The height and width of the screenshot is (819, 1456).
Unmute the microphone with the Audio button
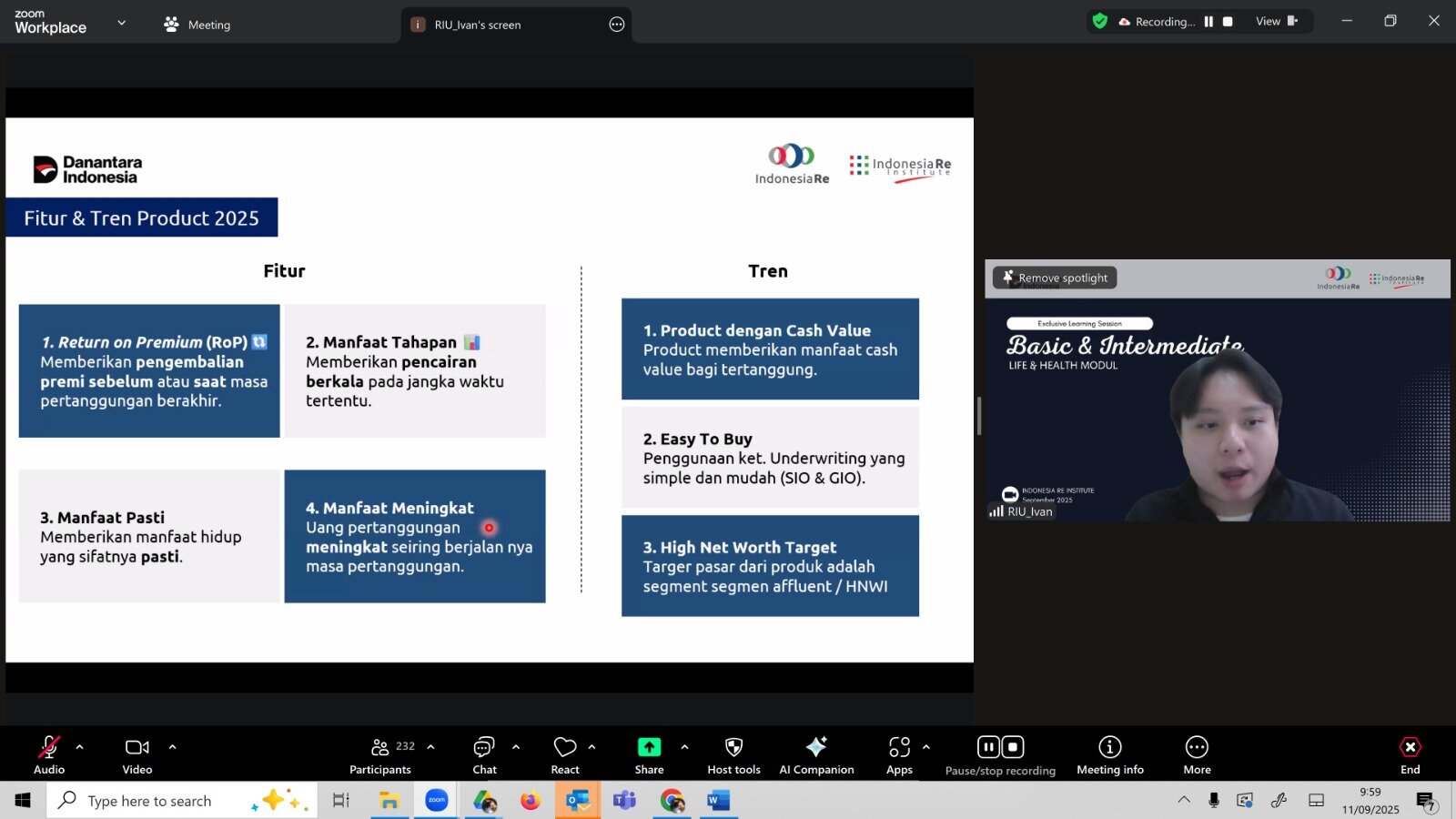tap(49, 754)
